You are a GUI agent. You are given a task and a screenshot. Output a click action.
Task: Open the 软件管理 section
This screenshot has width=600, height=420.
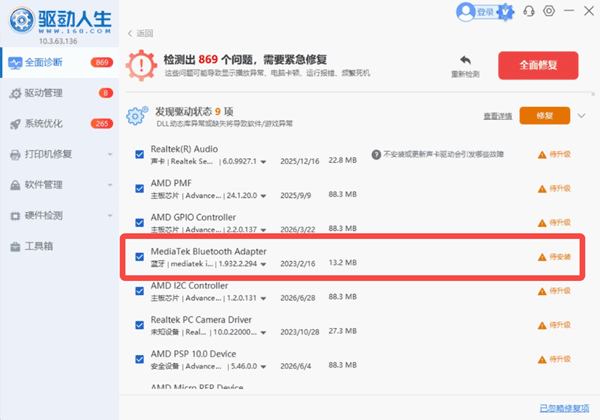click(60, 185)
